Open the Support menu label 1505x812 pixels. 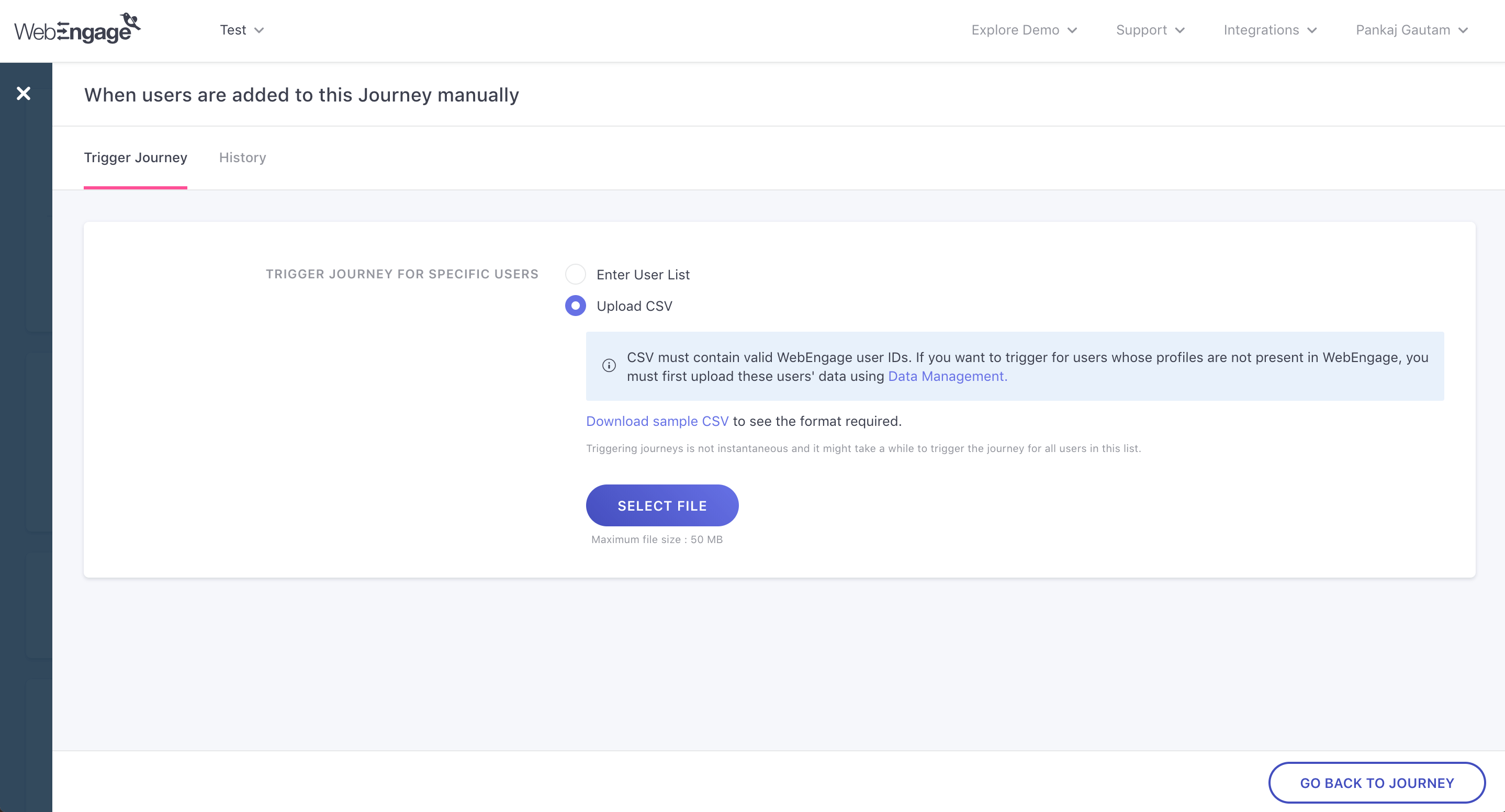[x=1141, y=30]
